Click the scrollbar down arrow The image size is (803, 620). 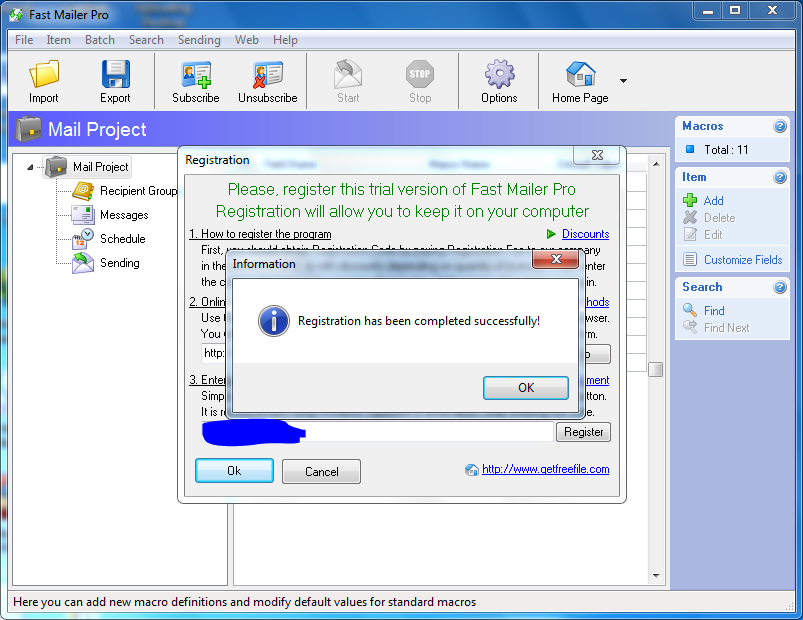click(656, 576)
